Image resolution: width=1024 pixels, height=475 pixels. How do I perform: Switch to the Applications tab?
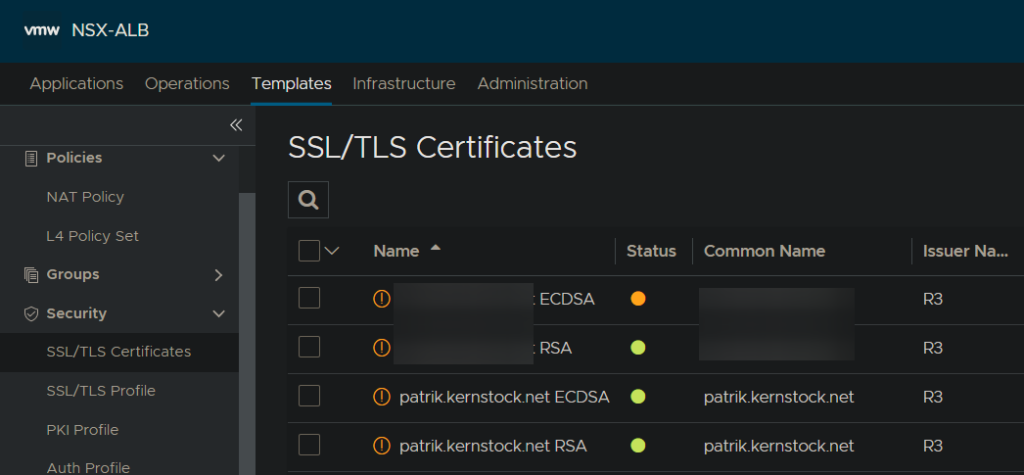point(76,84)
